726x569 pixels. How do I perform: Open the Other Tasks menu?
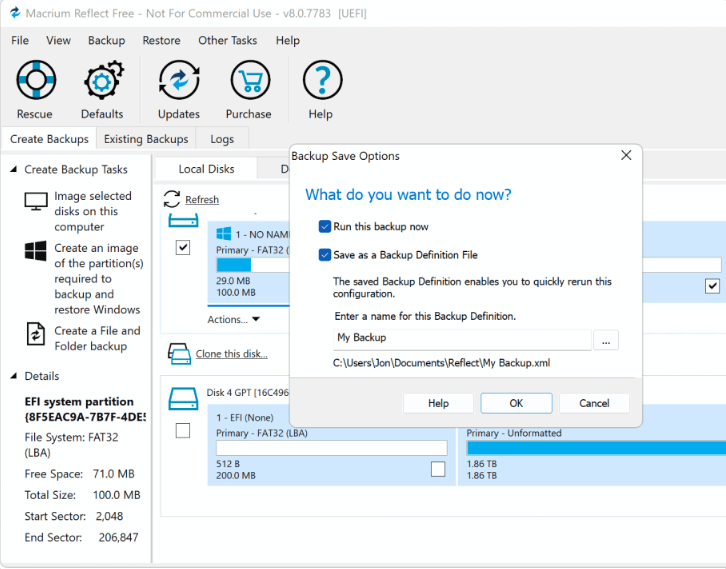click(227, 40)
